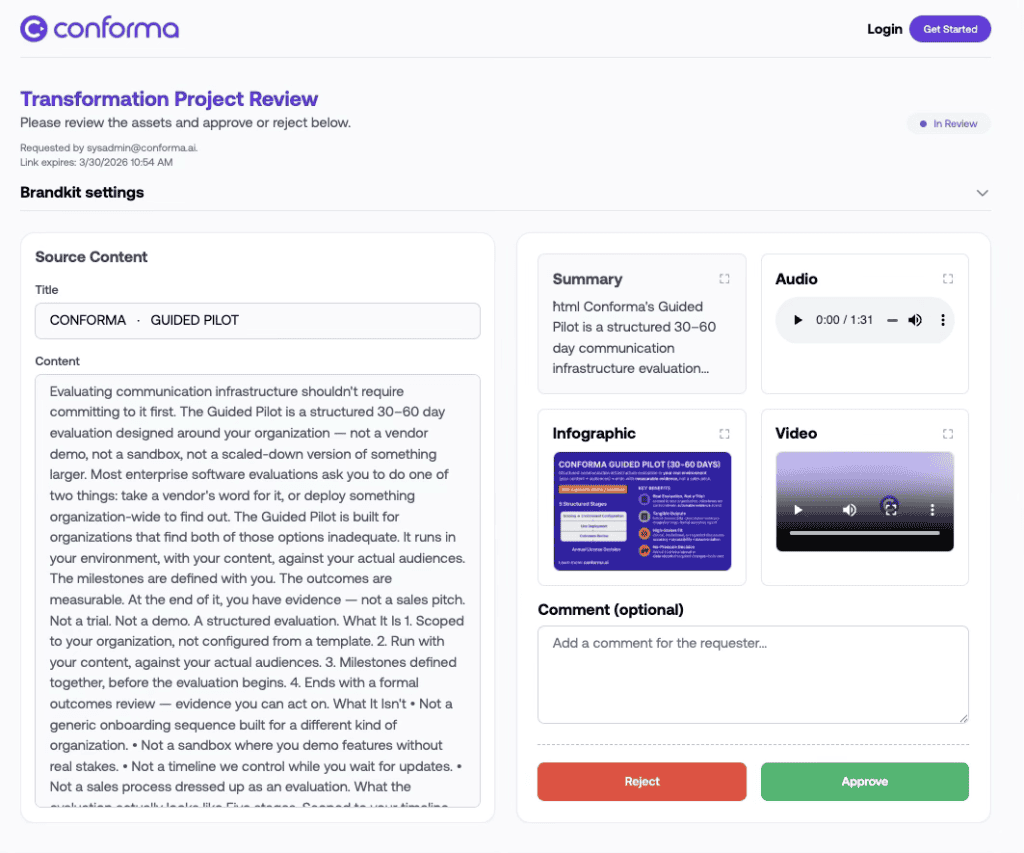Viewport: 1024px width, 853px height.
Task: Select the Conforma logo icon
Action: coord(33,28)
